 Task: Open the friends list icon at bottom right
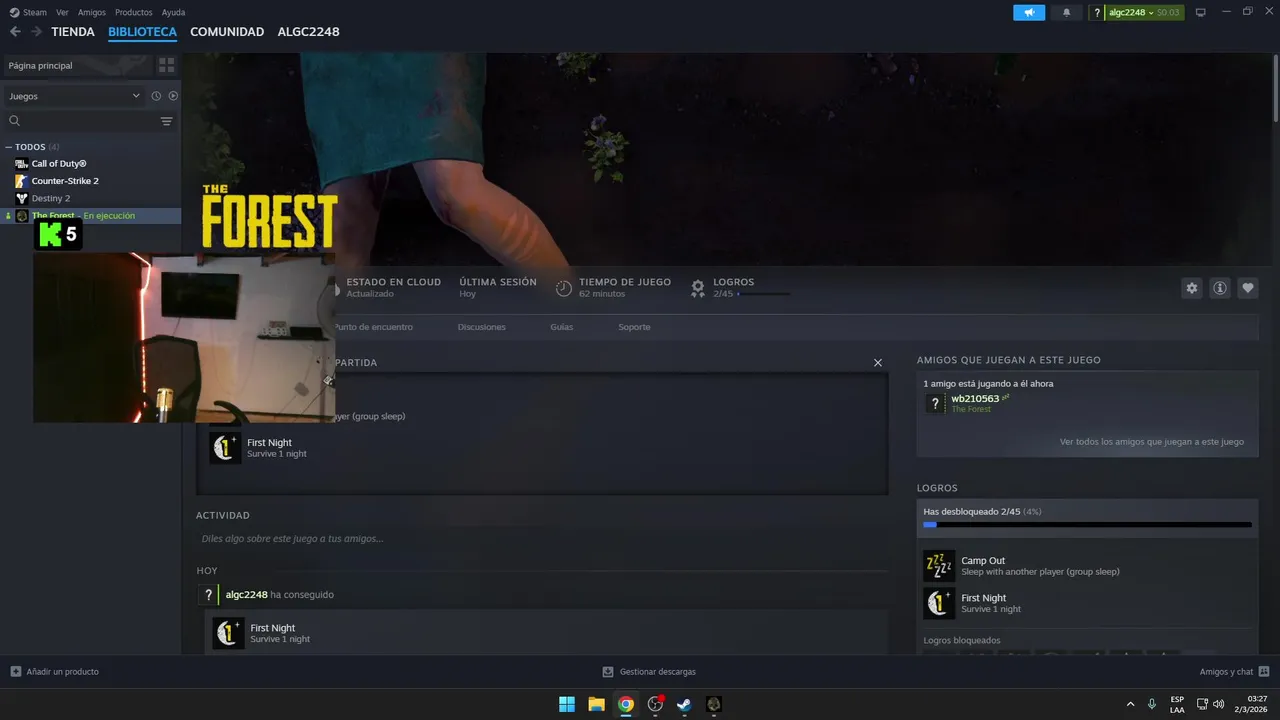point(1264,672)
